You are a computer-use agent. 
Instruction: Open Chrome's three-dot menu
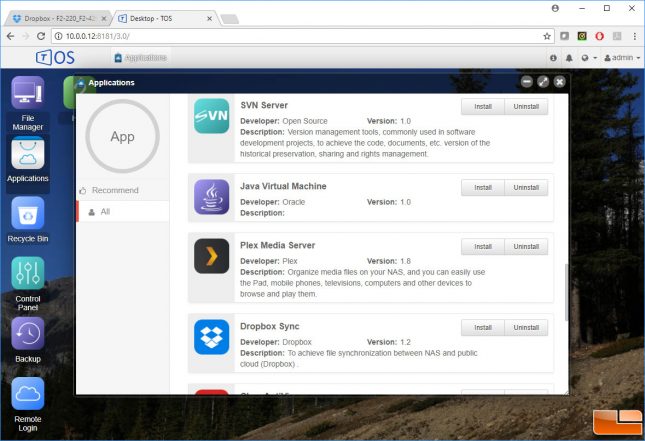click(x=635, y=36)
